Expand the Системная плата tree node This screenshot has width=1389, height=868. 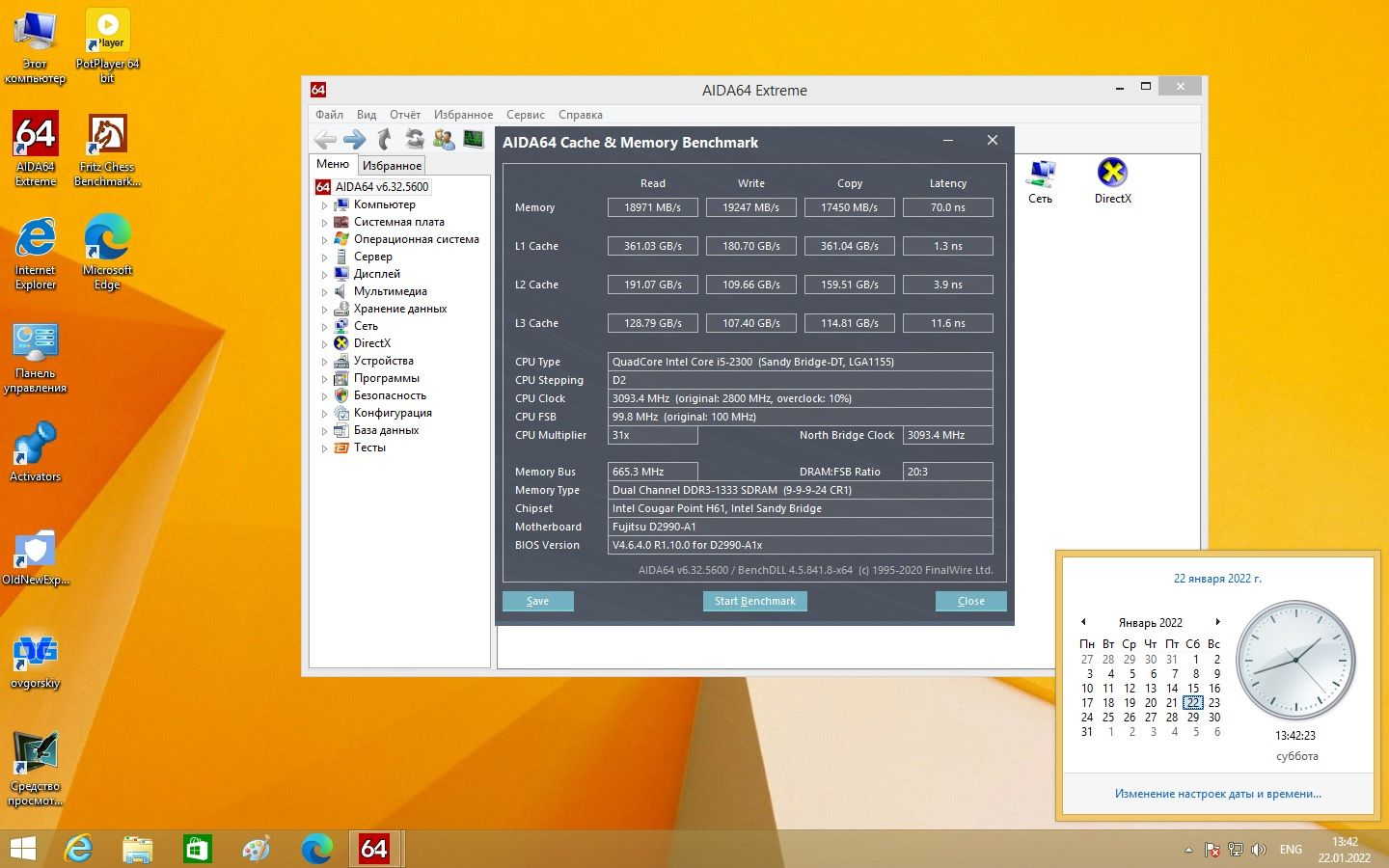pos(324,223)
